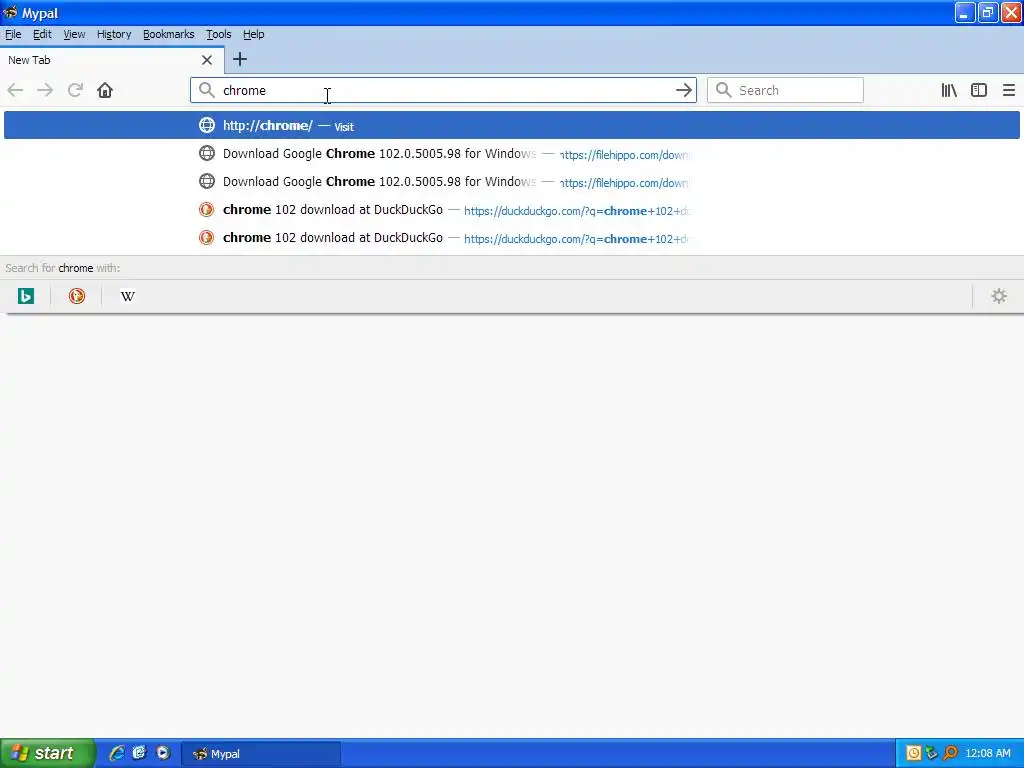Open the History menu
Screen dimensions: 1024x768
click(114, 34)
